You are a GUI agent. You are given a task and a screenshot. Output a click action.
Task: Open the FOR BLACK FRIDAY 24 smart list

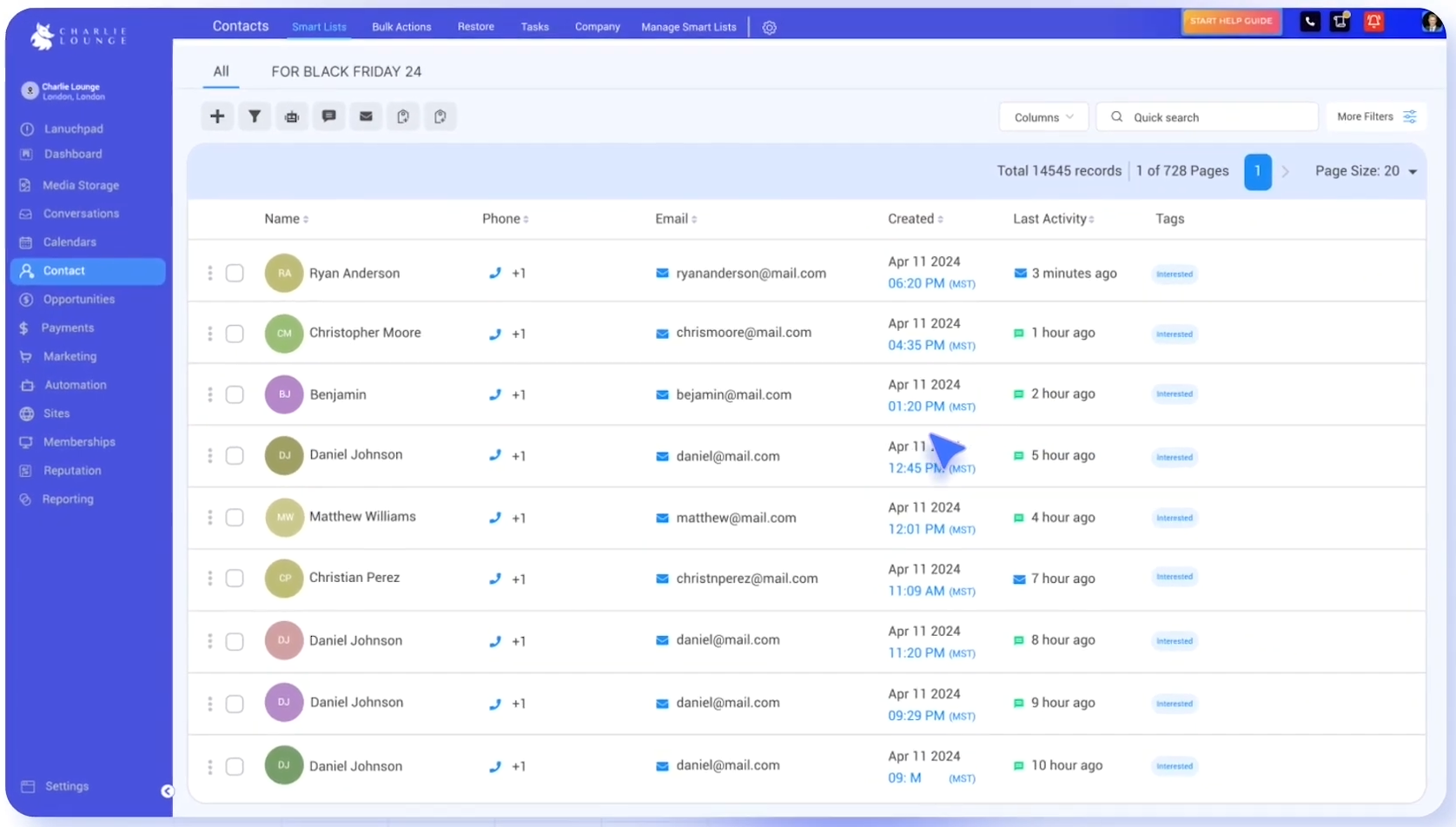click(346, 72)
